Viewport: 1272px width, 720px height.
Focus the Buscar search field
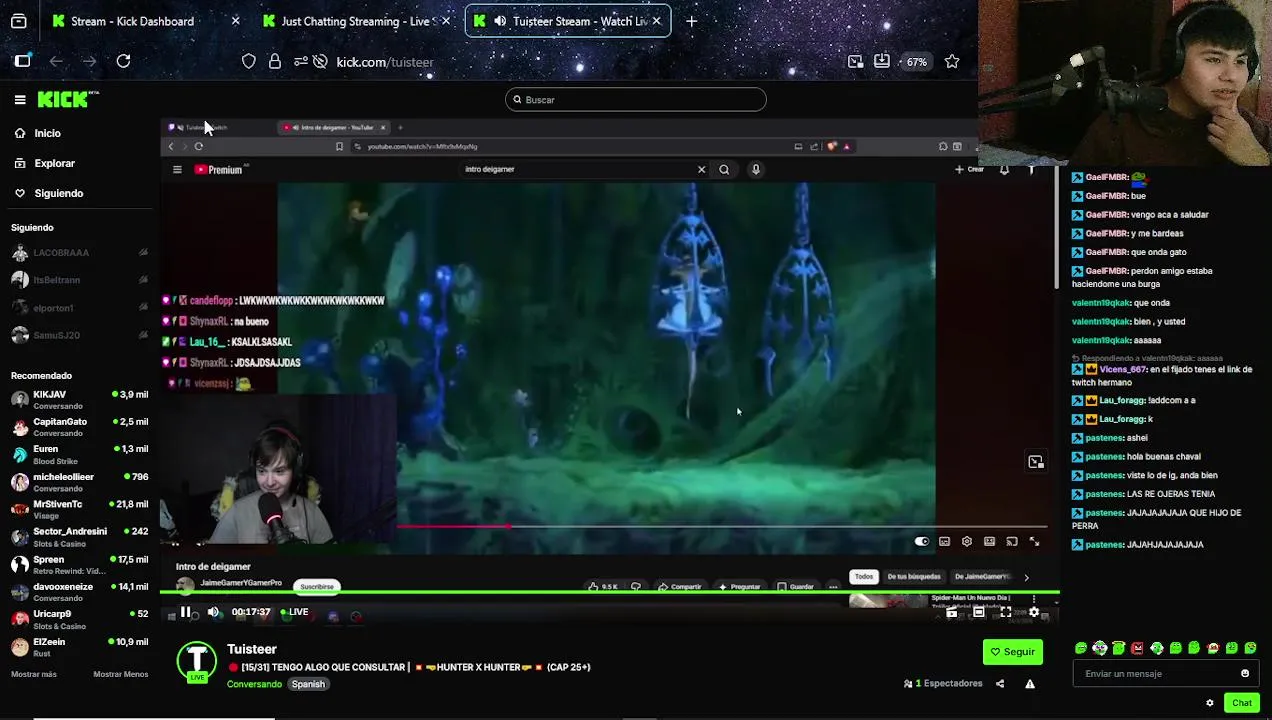click(x=636, y=99)
